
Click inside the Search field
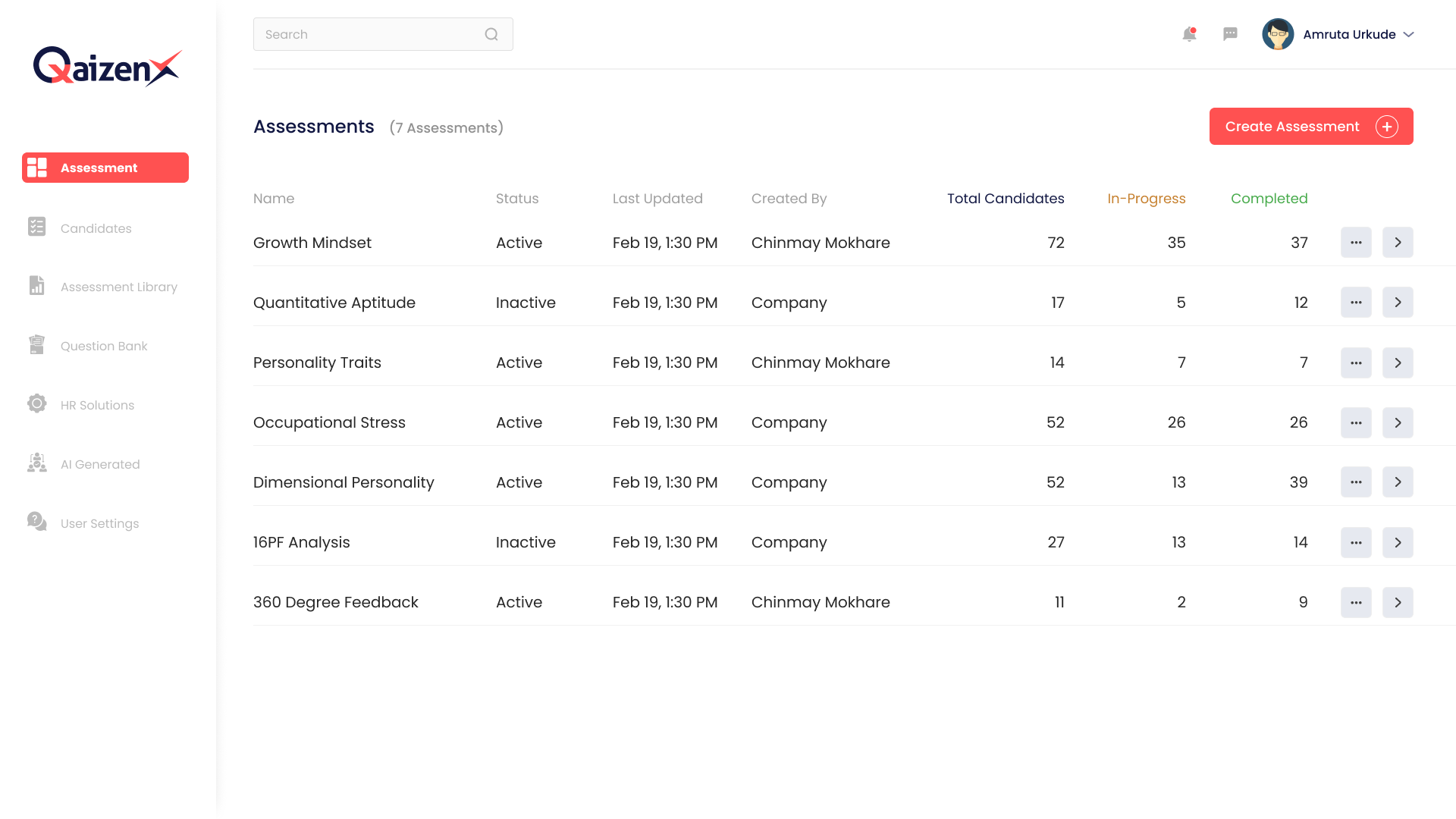pyautogui.click(x=364, y=34)
